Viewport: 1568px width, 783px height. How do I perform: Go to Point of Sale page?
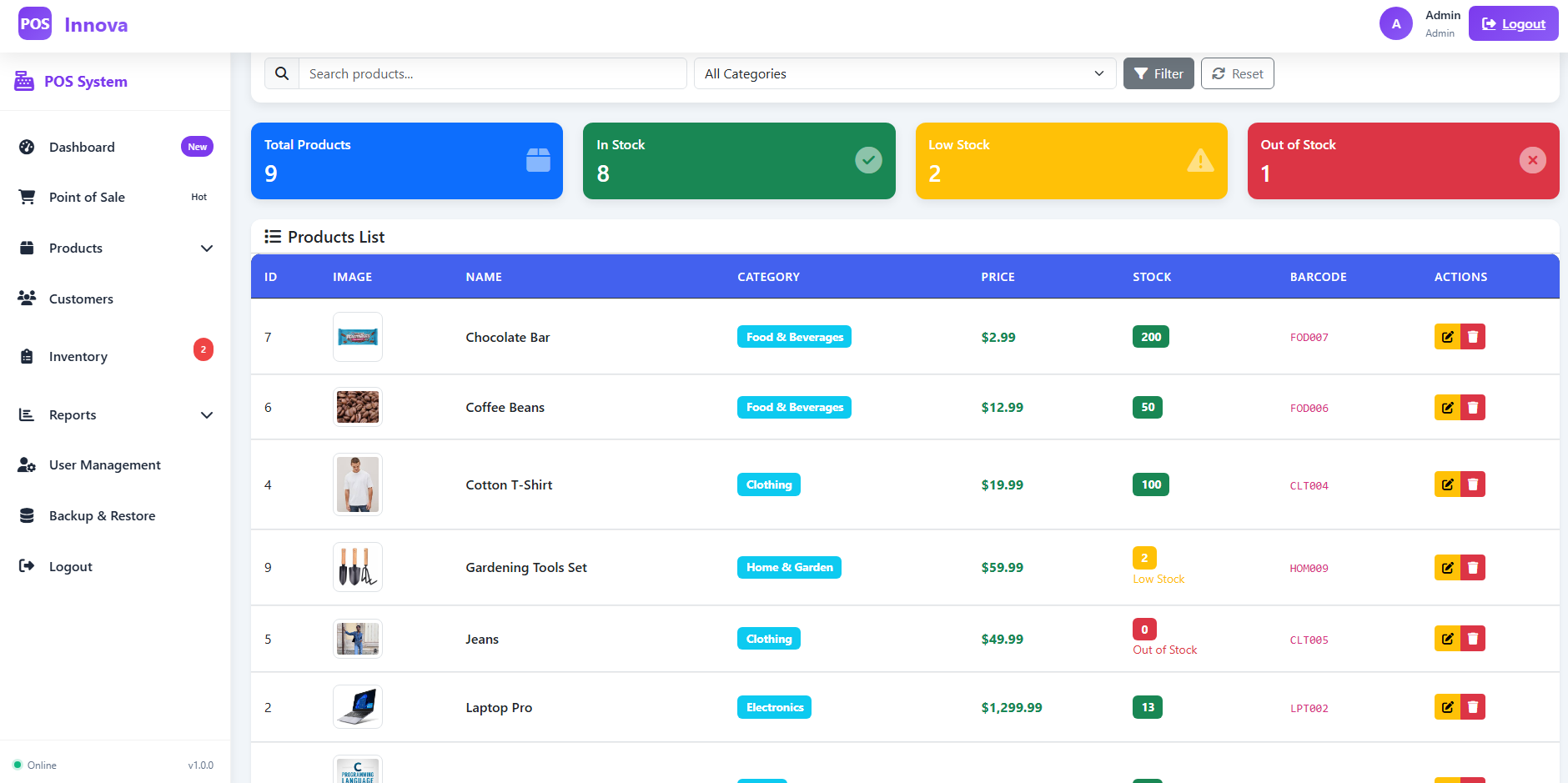[x=87, y=198]
